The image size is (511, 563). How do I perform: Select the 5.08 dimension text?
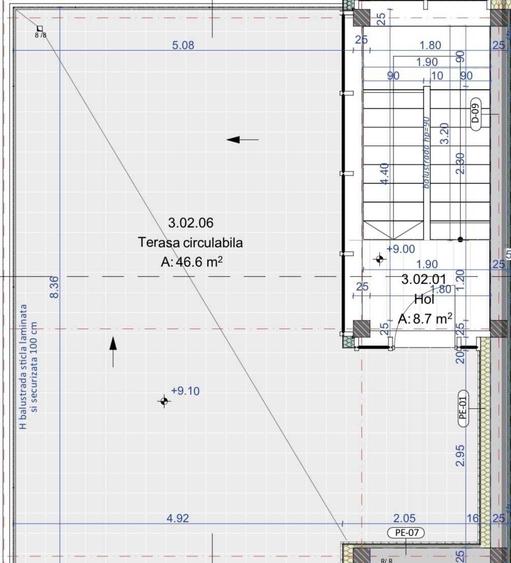[183, 45]
